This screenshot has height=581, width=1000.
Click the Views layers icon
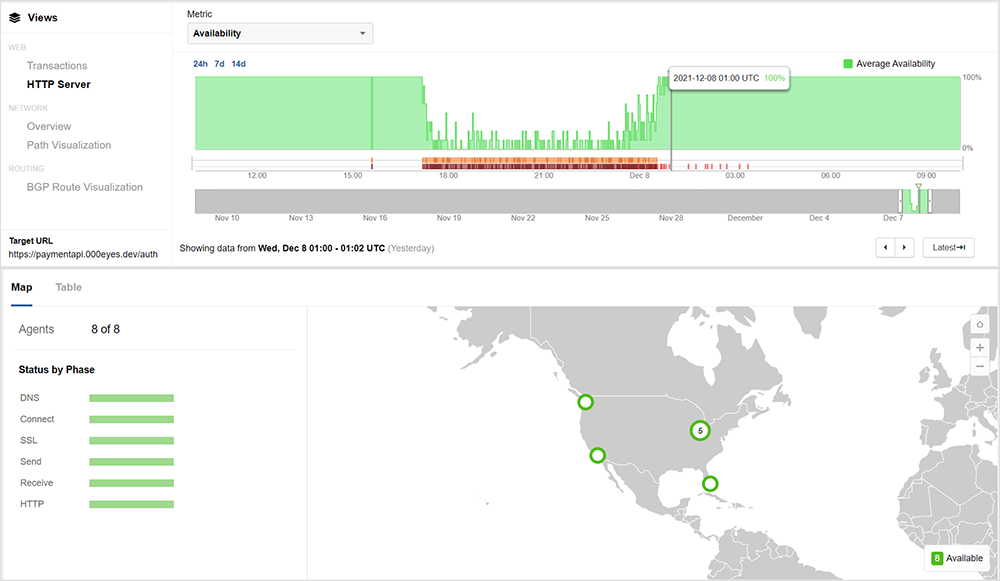click(x=15, y=17)
